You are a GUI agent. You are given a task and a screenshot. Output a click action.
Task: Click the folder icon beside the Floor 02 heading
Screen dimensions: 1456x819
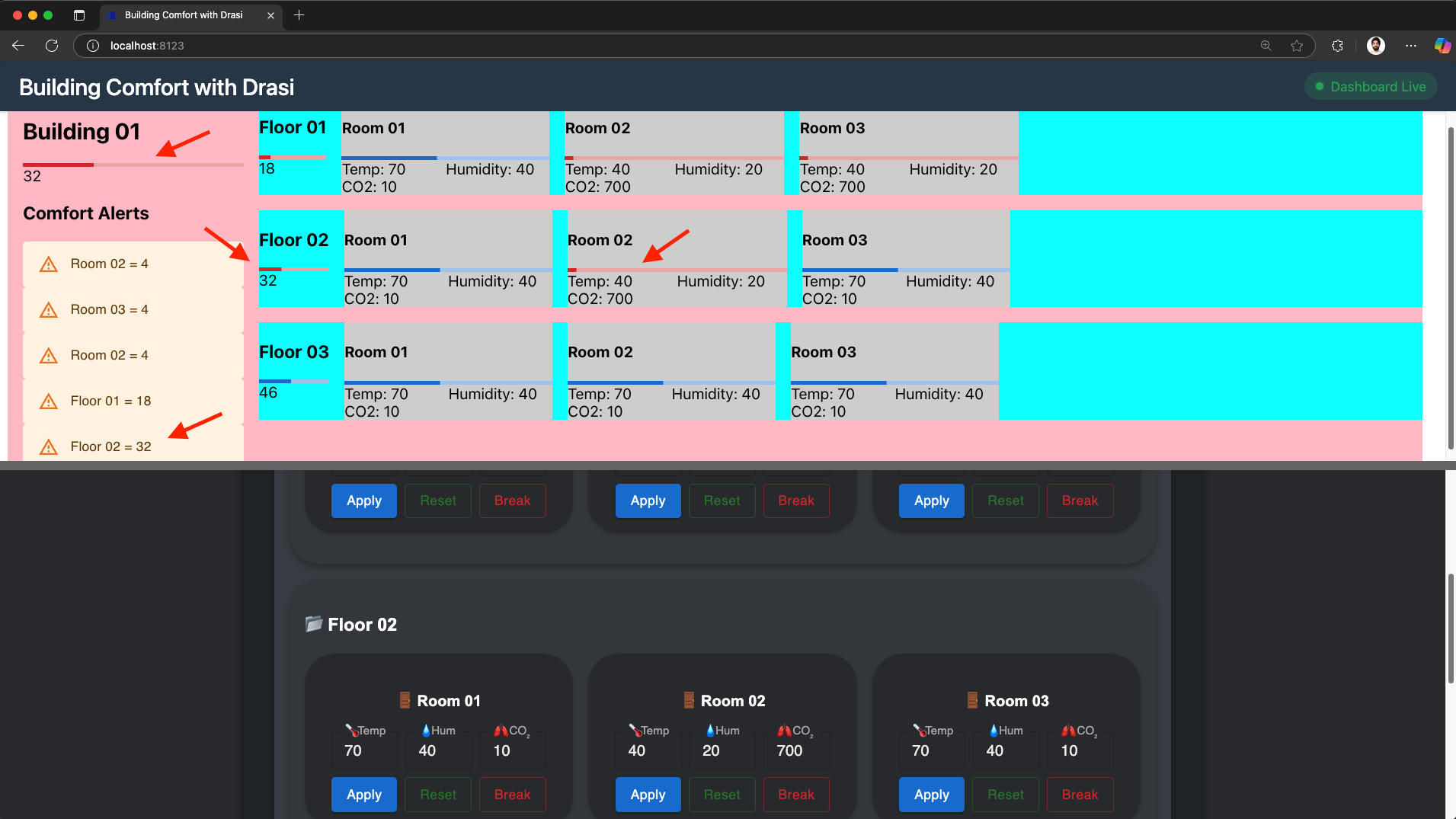click(x=315, y=624)
